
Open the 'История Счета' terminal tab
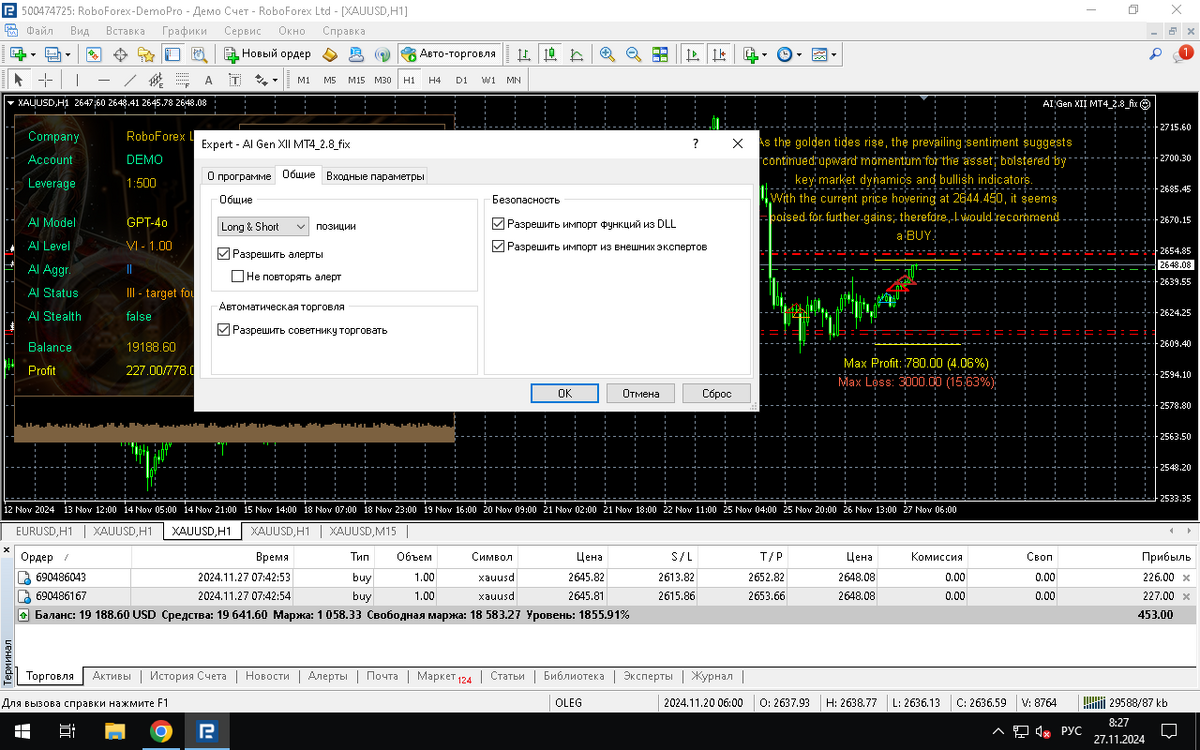click(188, 676)
